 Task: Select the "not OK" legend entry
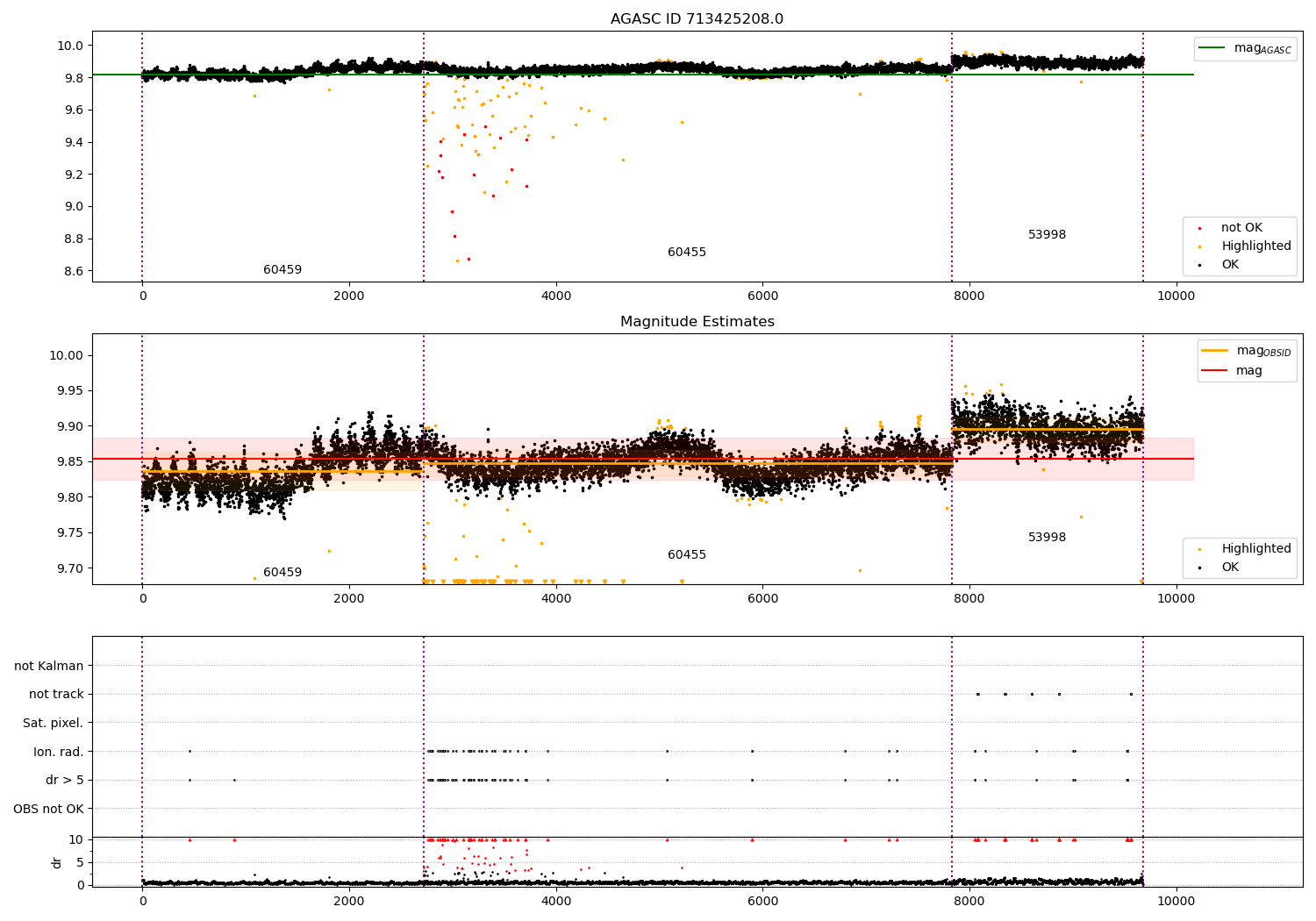[x=1241, y=228]
